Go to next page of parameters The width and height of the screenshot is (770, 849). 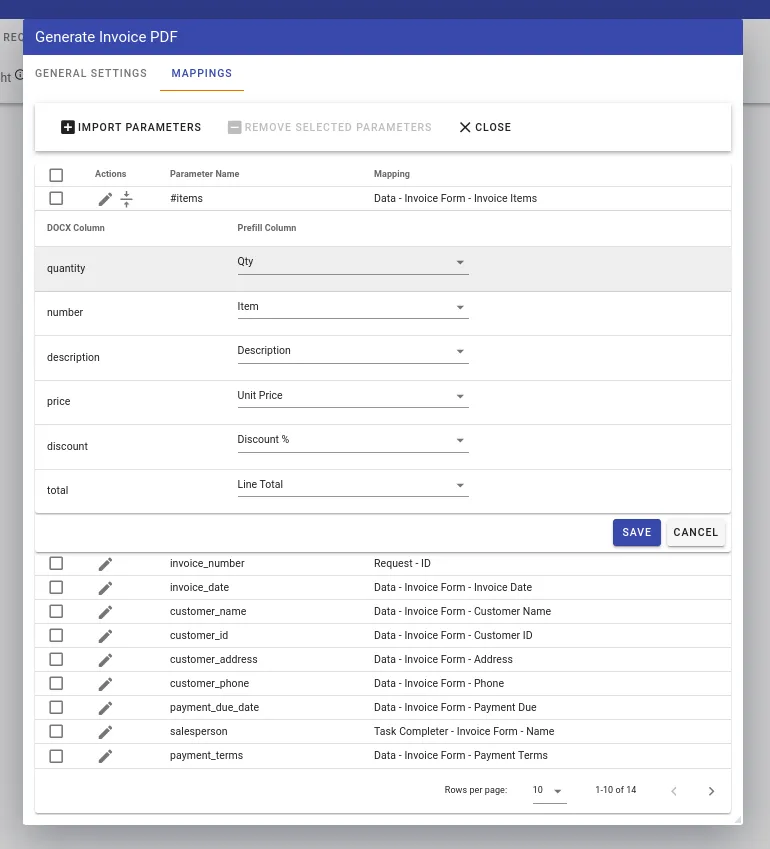click(x=711, y=791)
